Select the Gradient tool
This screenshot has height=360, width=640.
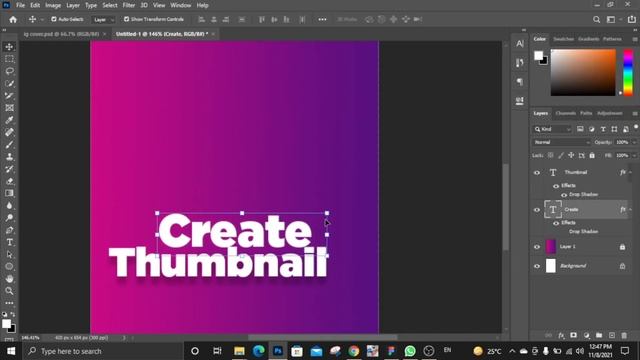(9, 193)
